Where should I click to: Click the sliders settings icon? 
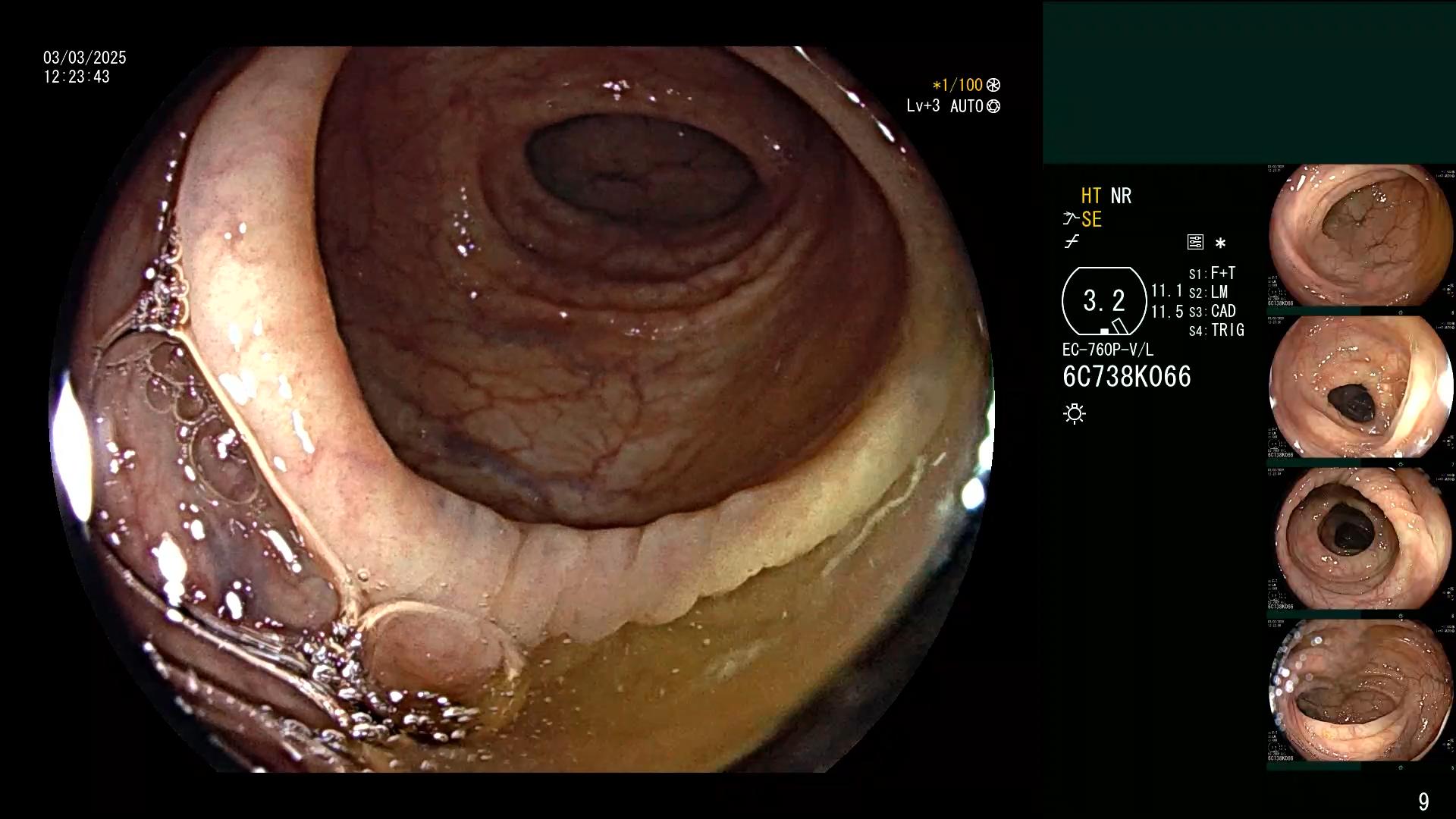tap(1195, 243)
